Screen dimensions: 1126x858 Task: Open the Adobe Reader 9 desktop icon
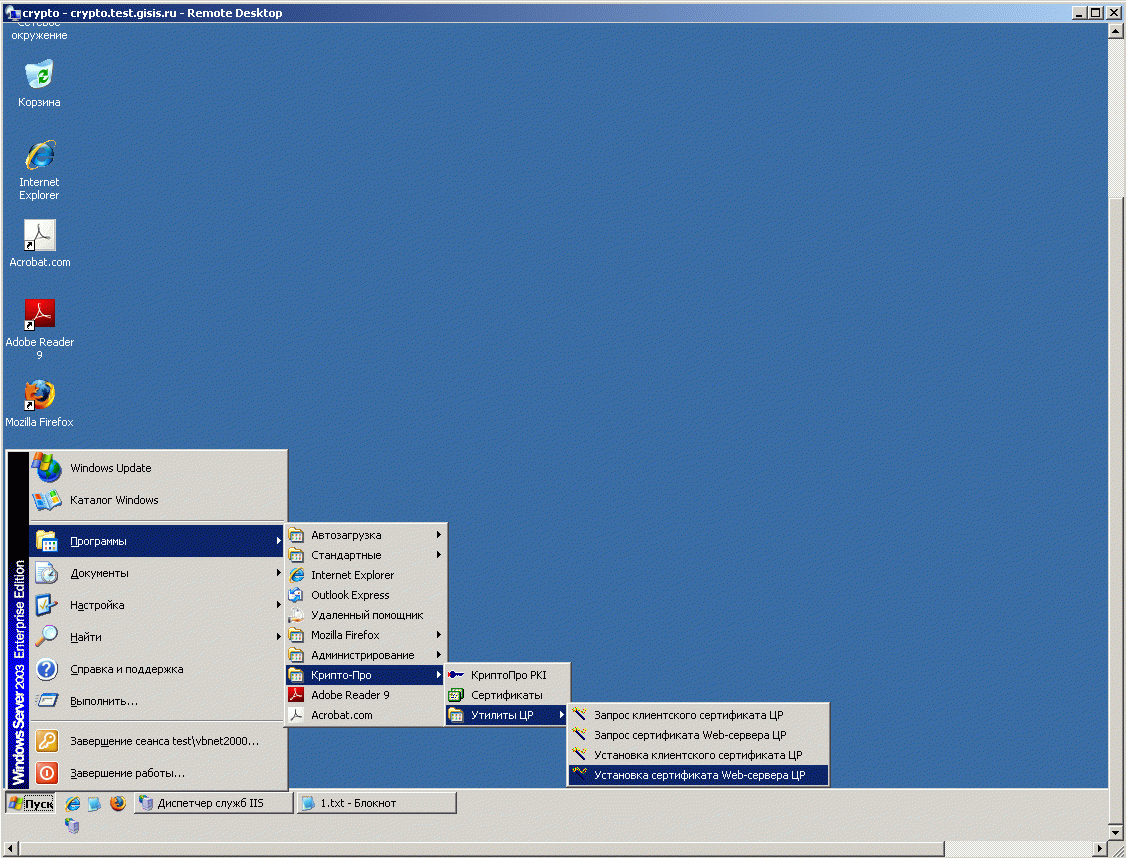click(x=39, y=315)
